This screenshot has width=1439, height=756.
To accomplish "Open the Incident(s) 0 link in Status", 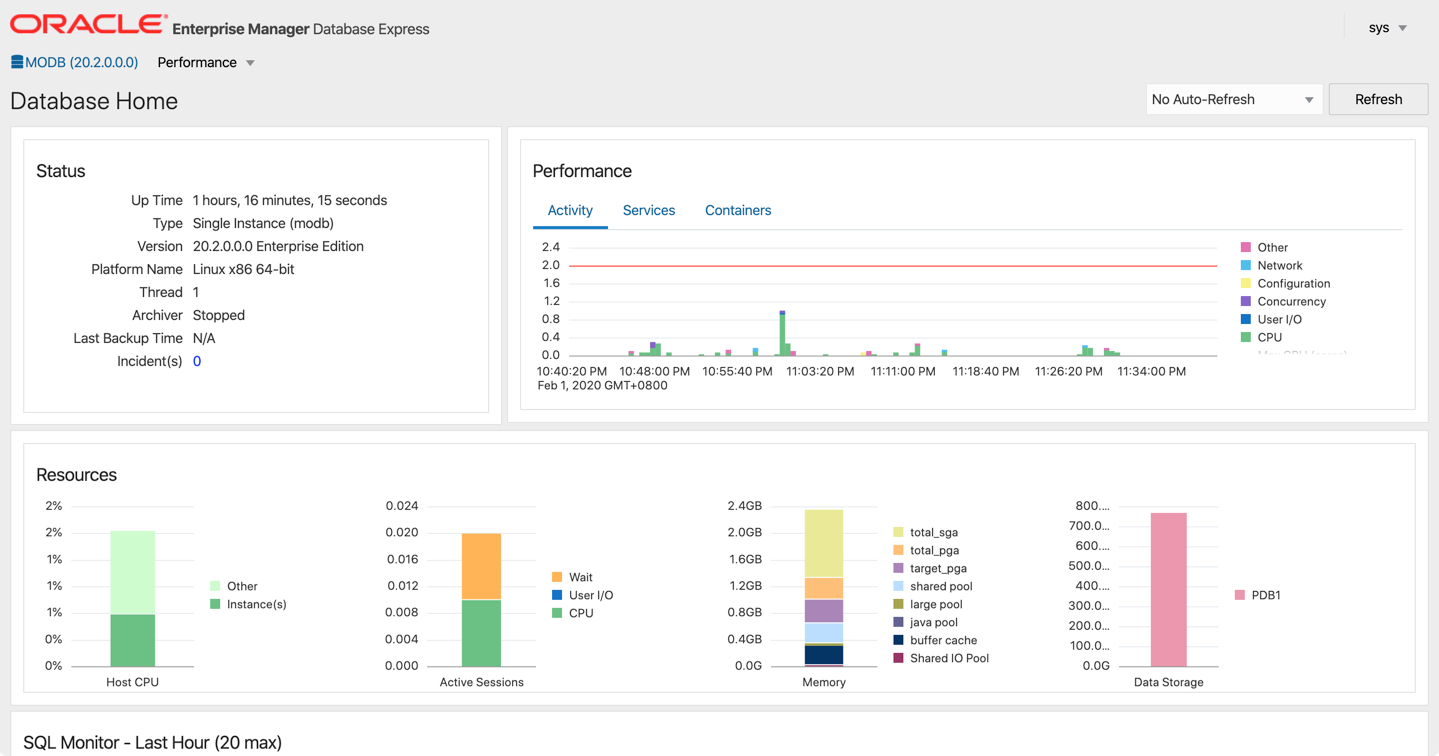I will (x=196, y=361).
